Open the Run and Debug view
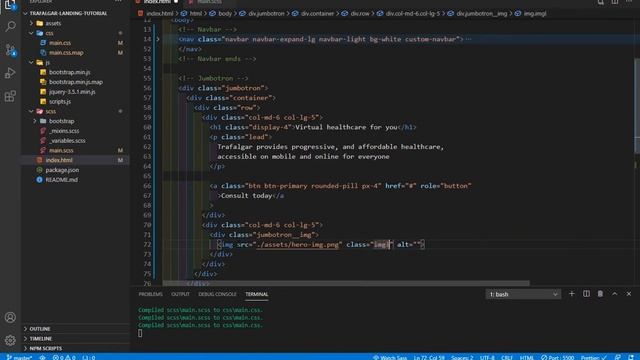The height and width of the screenshot is (360, 640). coord(10,73)
